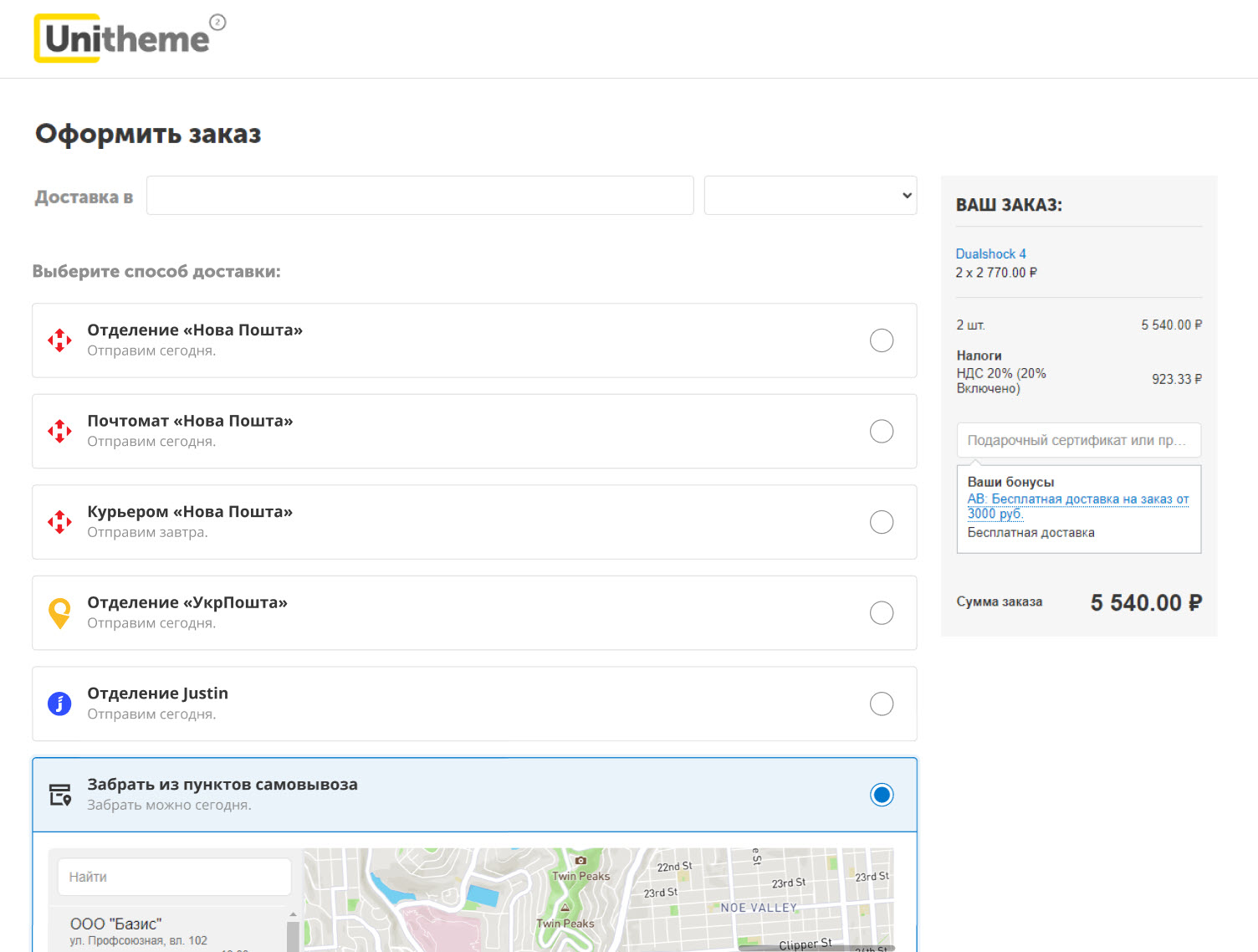Click the pickup list scrollbar up arrow
The image size is (1258, 952).
293,914
